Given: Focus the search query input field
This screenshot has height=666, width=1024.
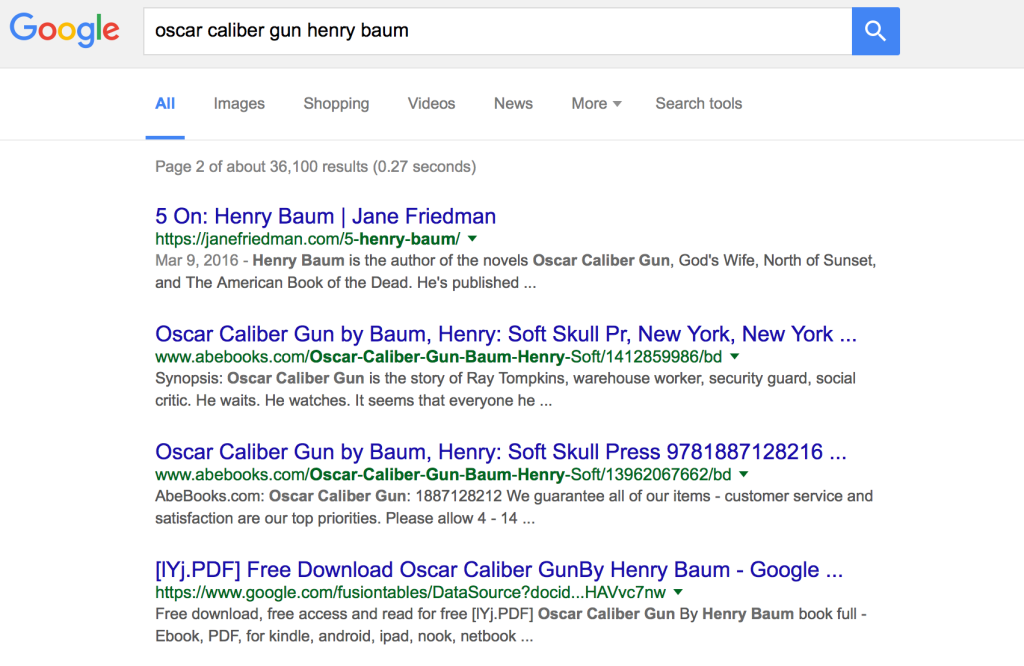Looking at the screenshot, I should tap(498, 31).
